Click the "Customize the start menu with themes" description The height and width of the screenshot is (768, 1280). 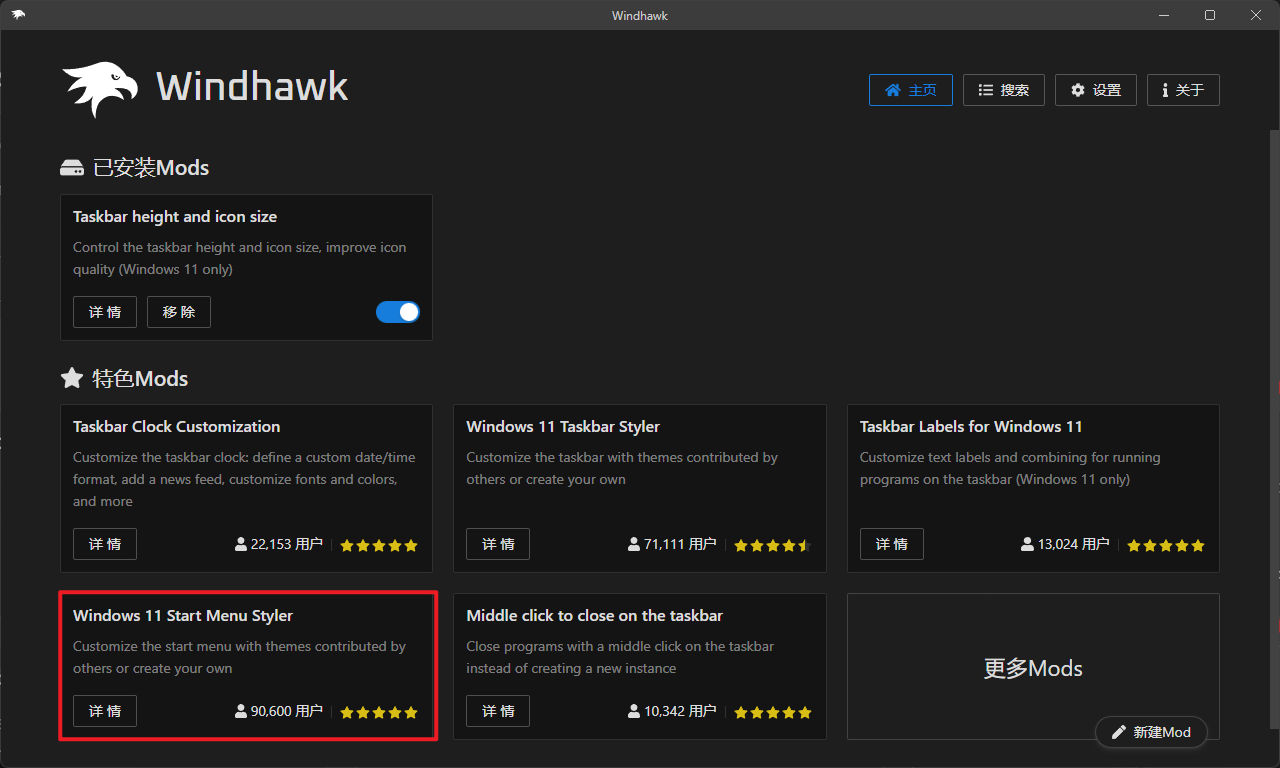[x=239, y=657]
